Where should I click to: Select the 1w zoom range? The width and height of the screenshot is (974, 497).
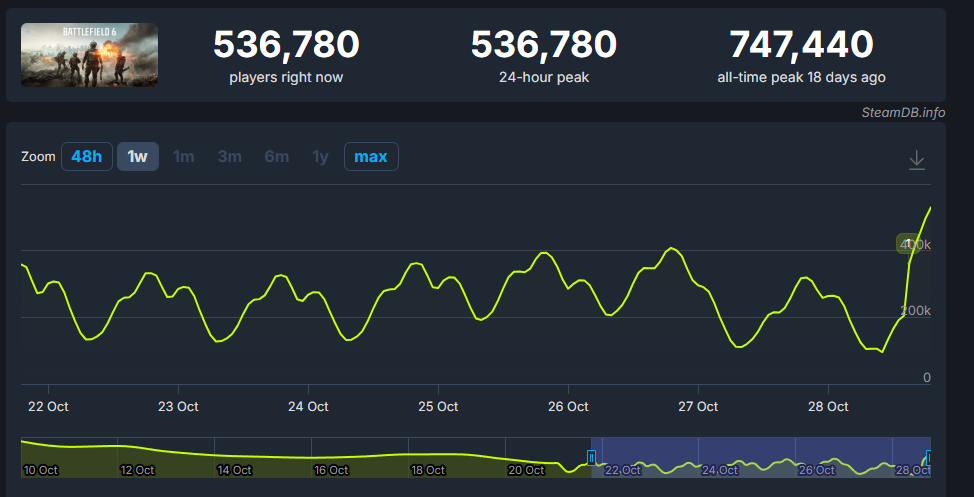pos(138,157)
